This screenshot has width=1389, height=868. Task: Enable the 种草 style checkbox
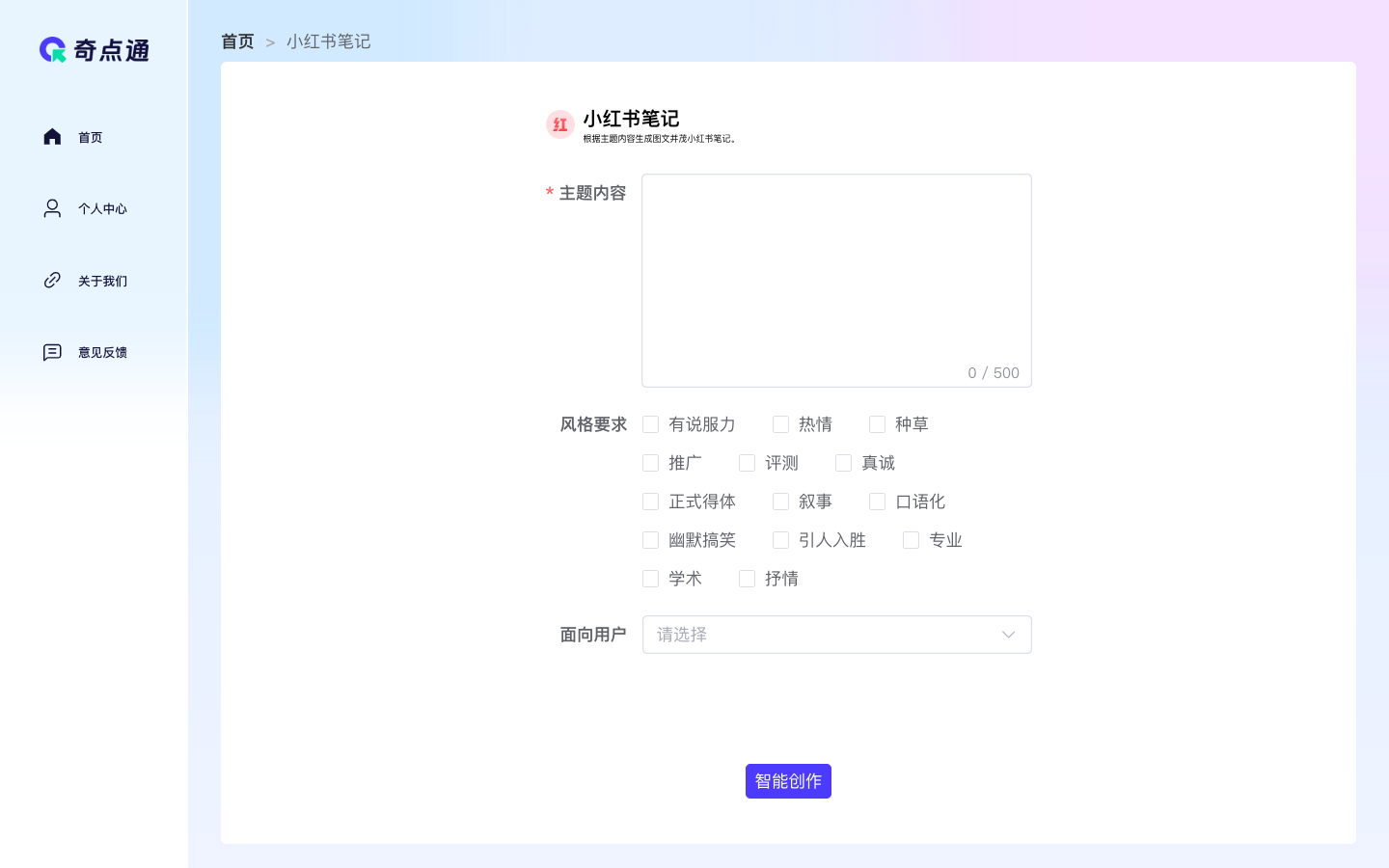pos(877,424)
